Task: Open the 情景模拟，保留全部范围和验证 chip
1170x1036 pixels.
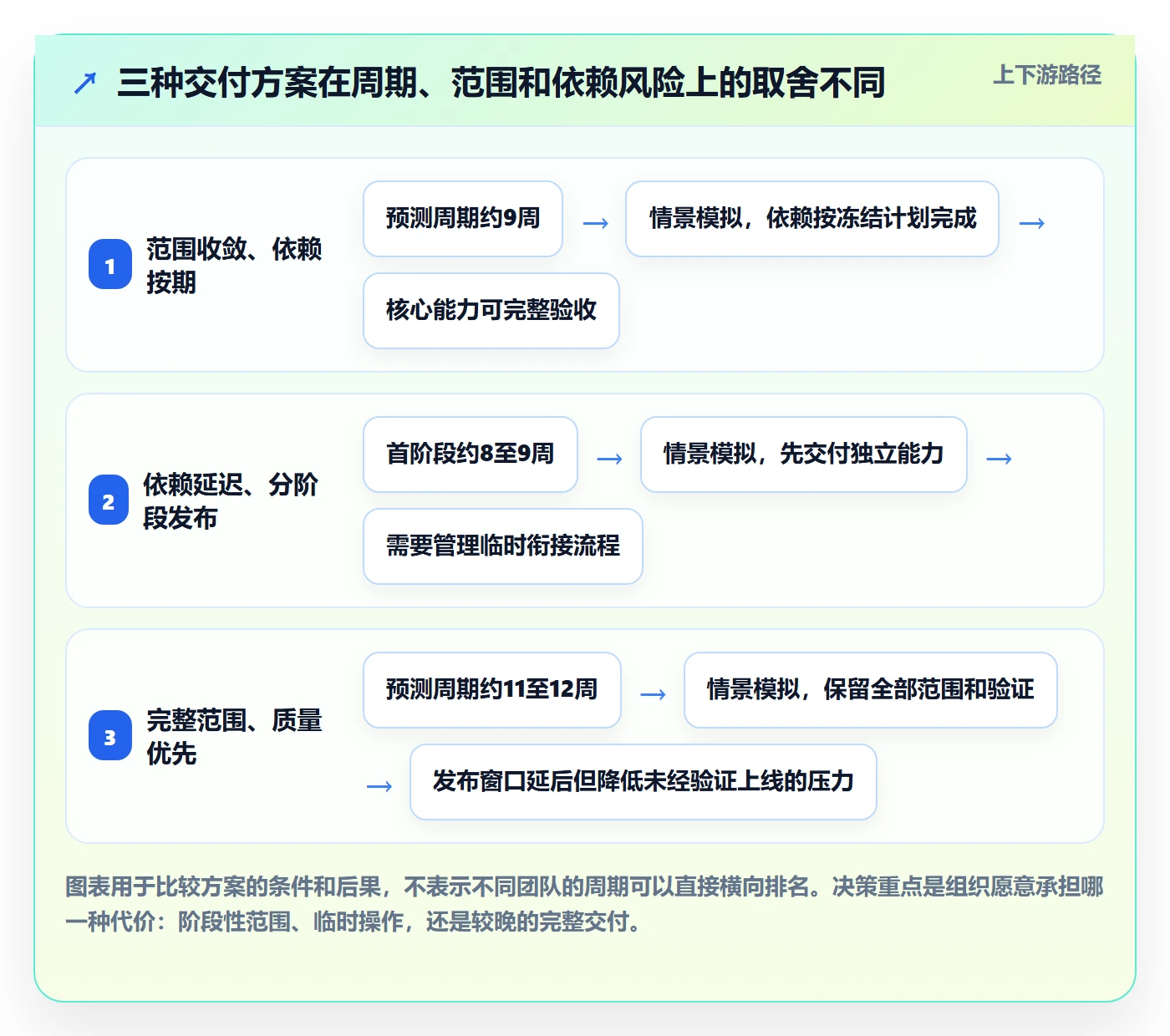Action: [x=871, y=690]
